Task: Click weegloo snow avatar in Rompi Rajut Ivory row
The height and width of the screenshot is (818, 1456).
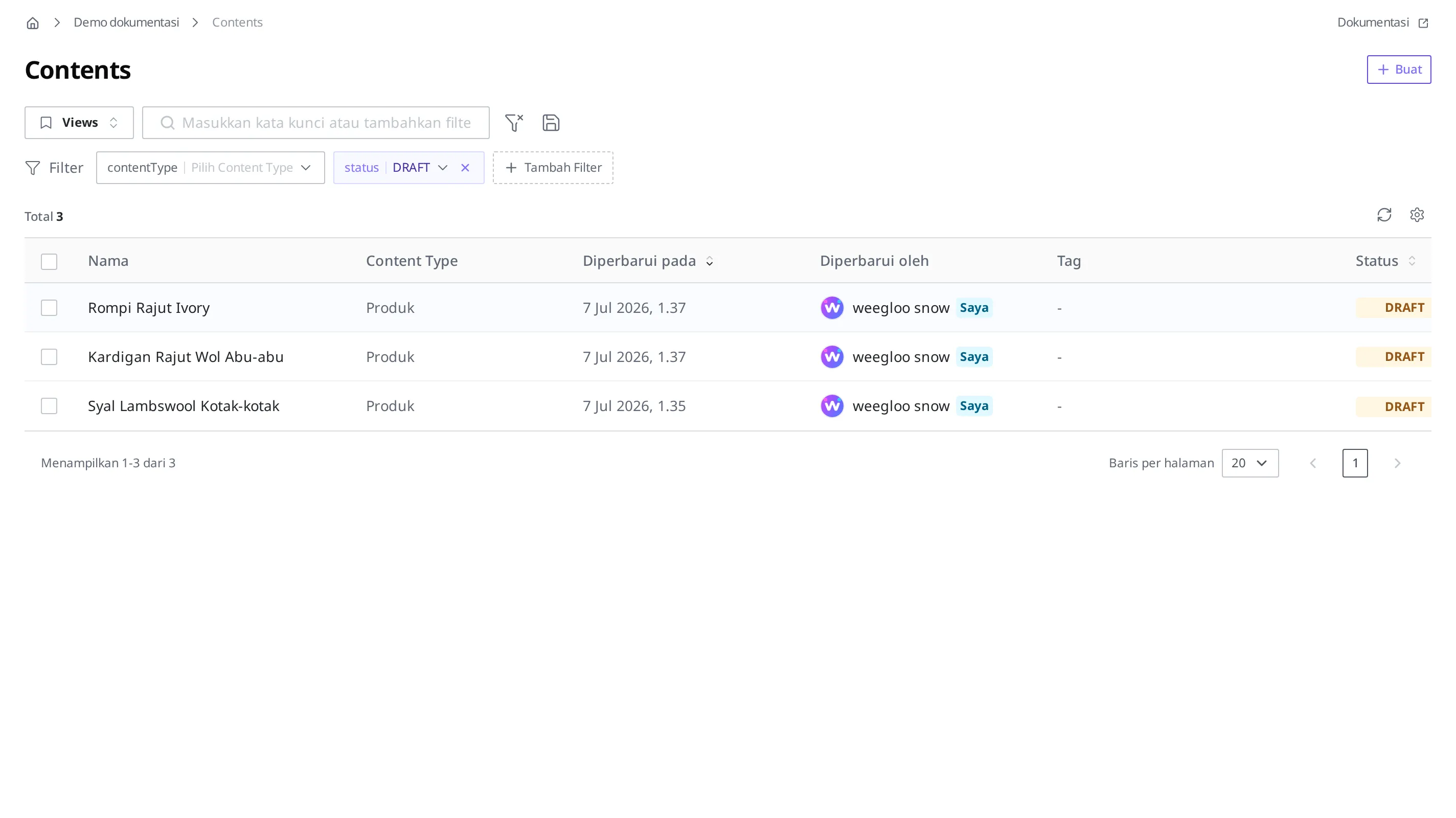Action: [x=832, y=308]
